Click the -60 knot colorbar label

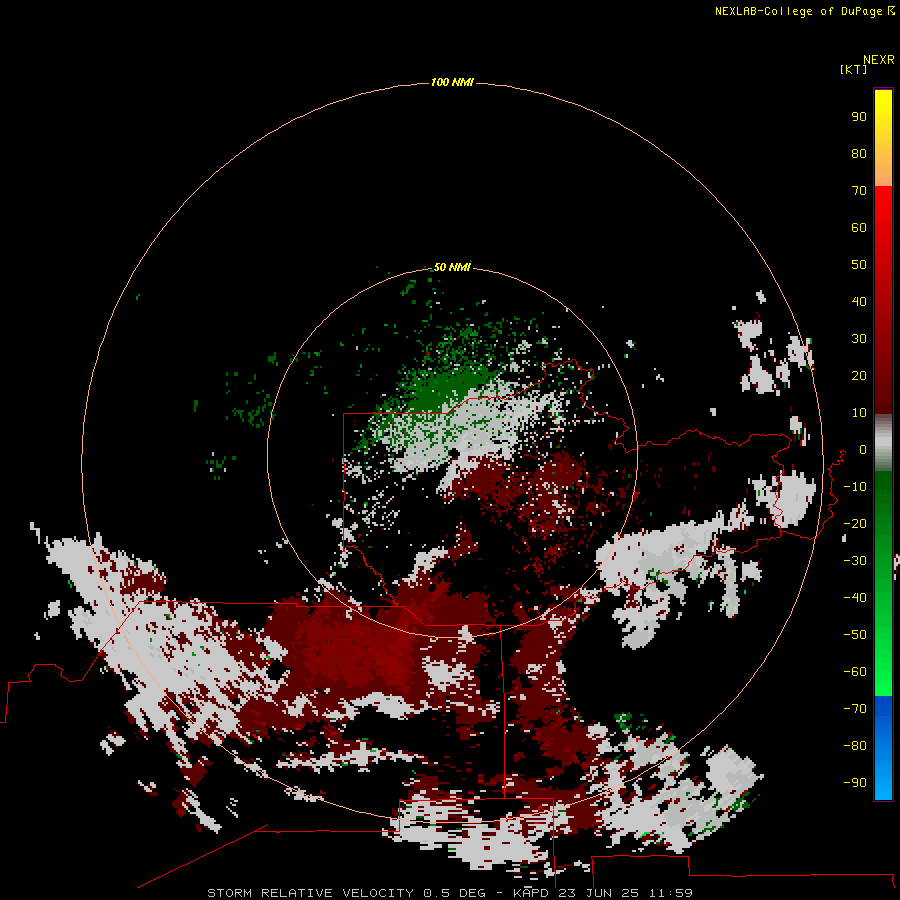855,672
